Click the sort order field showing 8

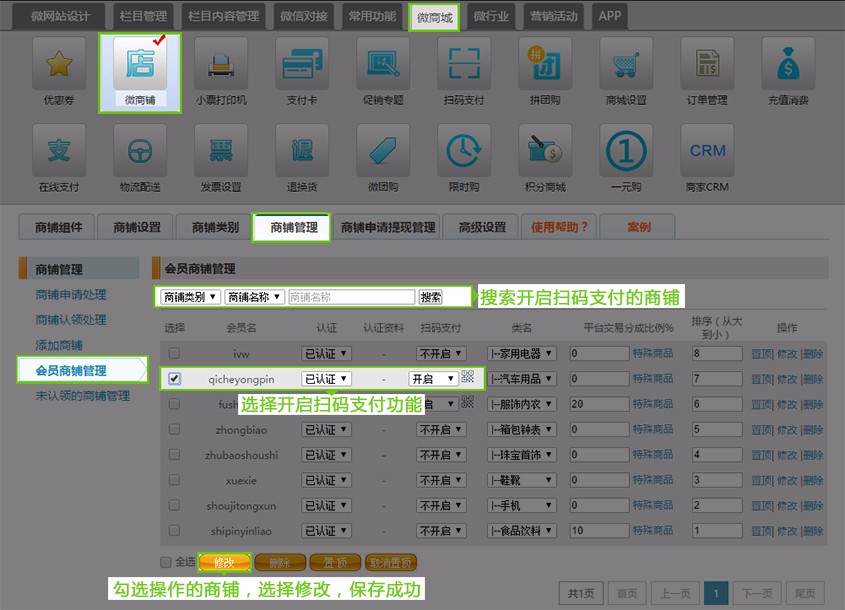pyautogui.click(x=717, y=353)
